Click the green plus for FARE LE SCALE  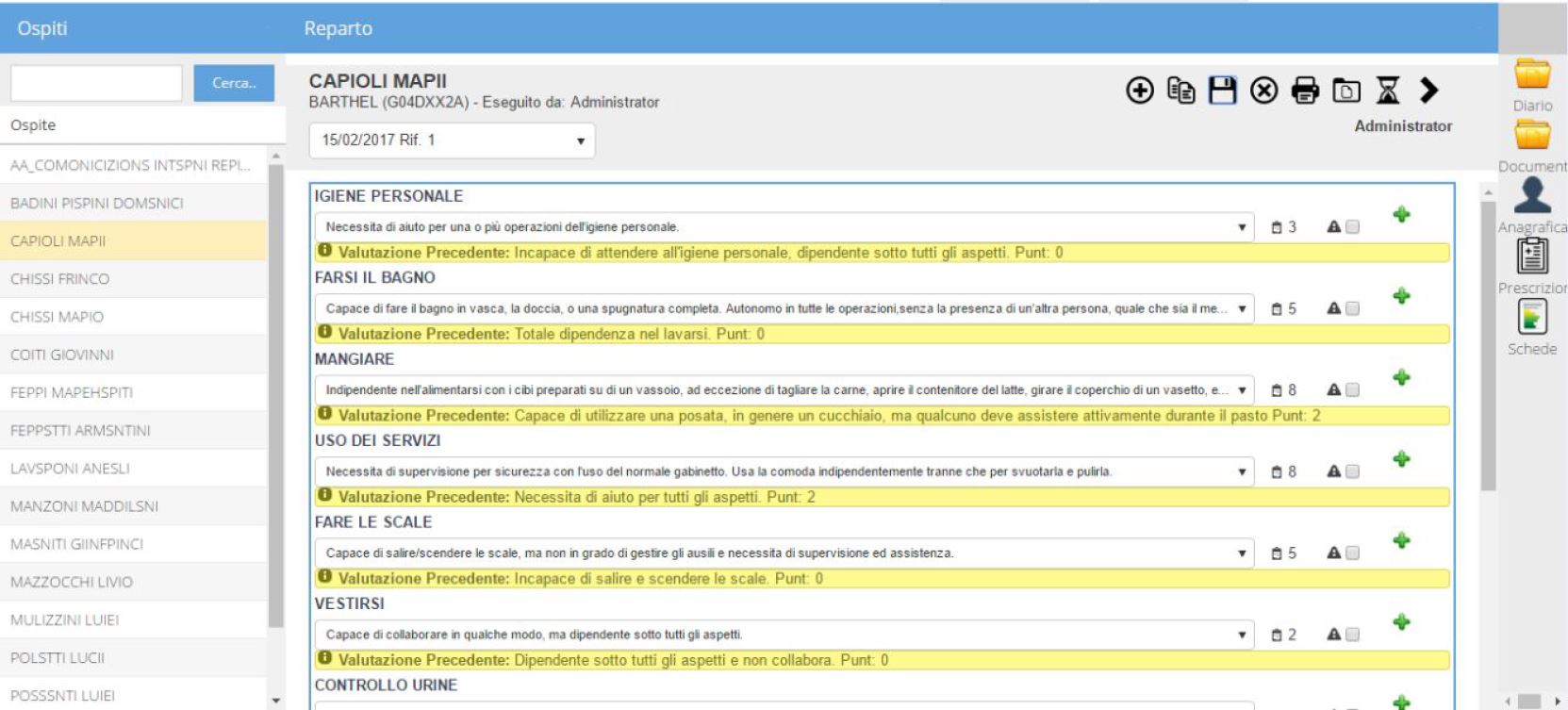(x=1402, y=540)
